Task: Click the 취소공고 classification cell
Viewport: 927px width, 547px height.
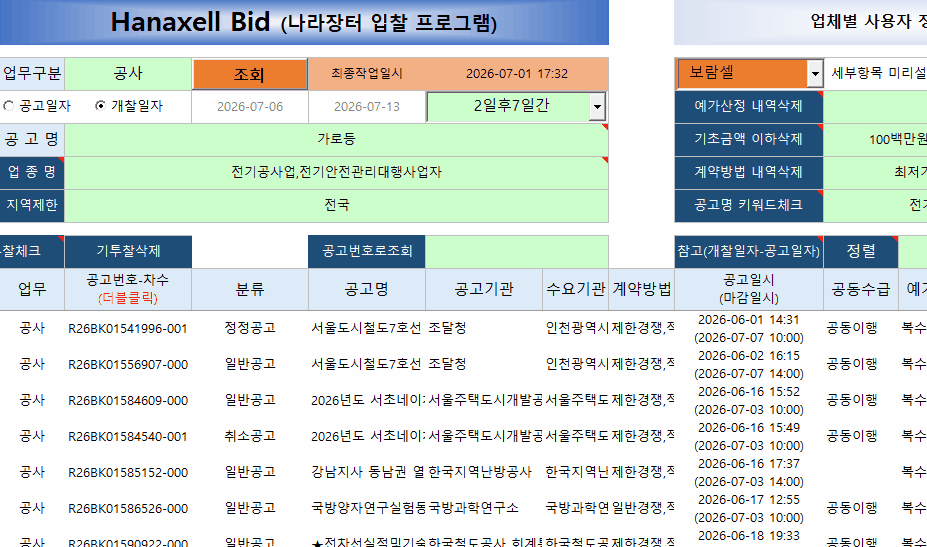Action: point(249,436)
